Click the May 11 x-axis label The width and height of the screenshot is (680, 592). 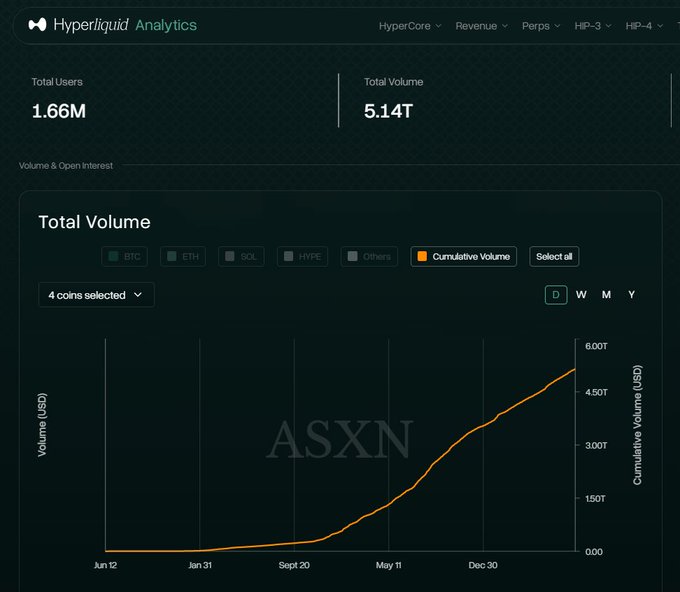pyautogui.click(x=389, y=565)
